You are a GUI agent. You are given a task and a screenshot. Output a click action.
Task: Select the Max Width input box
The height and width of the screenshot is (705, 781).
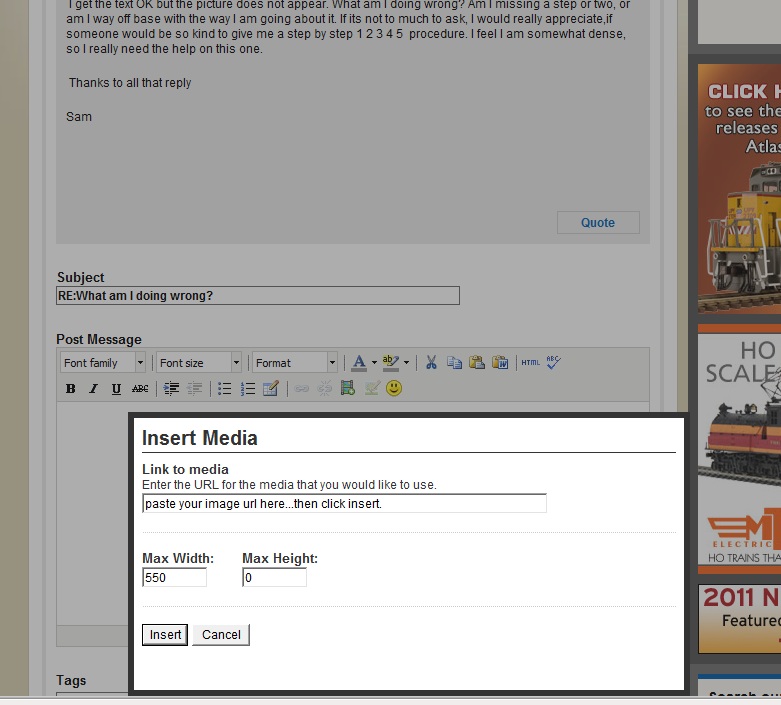tap(174, 578)
